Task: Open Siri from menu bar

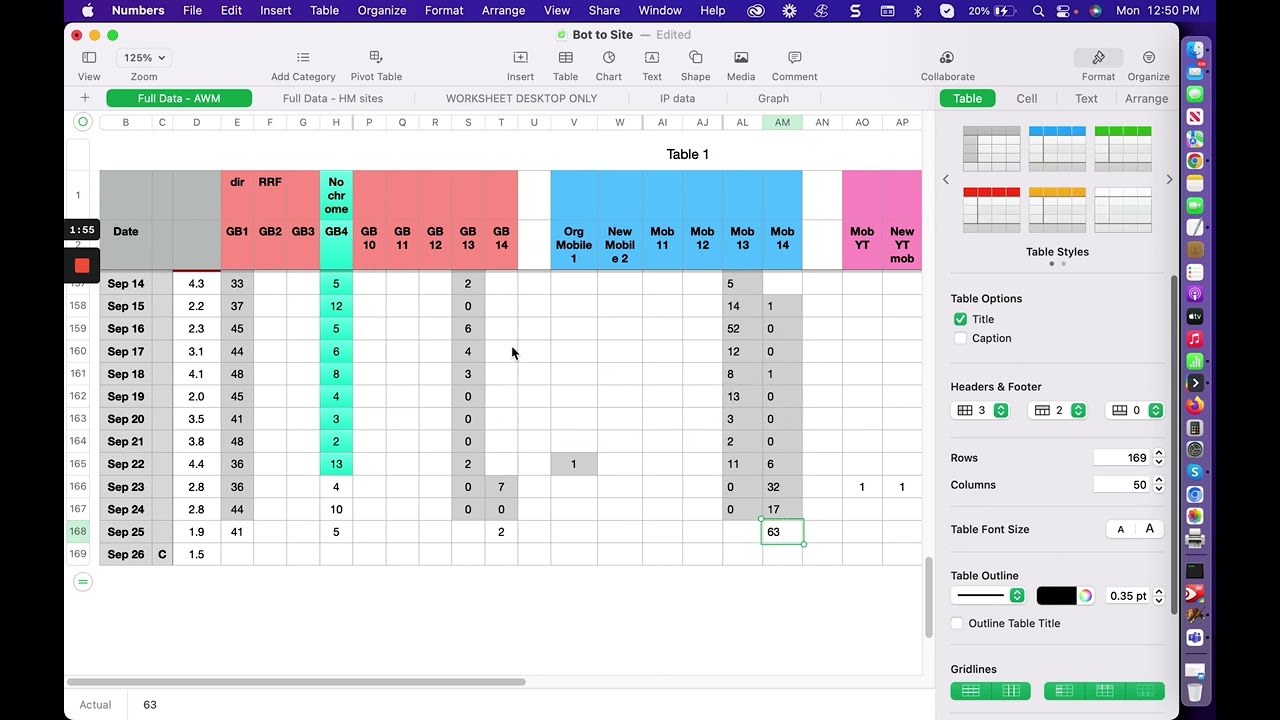Action: point(1095,11)
